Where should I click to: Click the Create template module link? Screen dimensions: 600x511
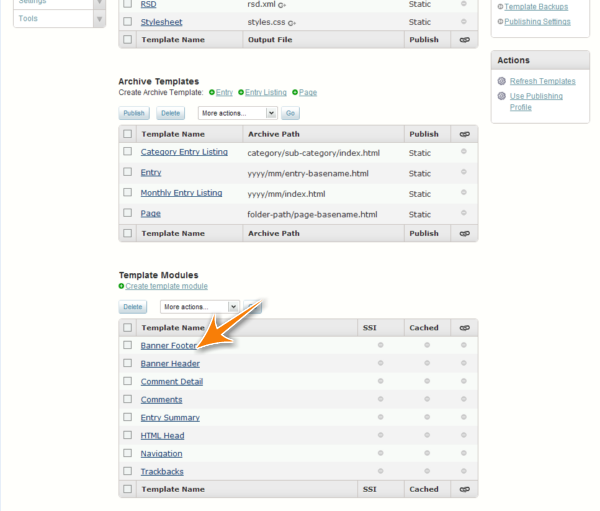pyautogui.click(x=166, y=286)
